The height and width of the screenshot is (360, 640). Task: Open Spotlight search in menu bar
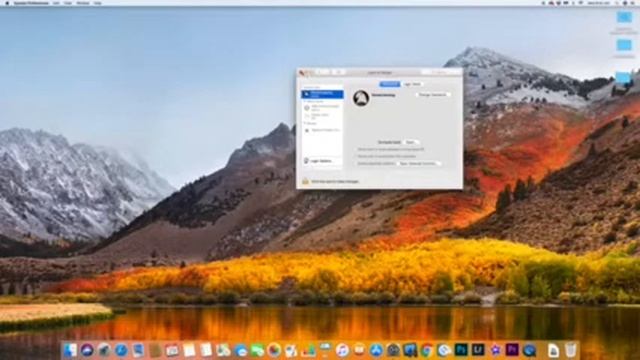(x=617, y=3)
